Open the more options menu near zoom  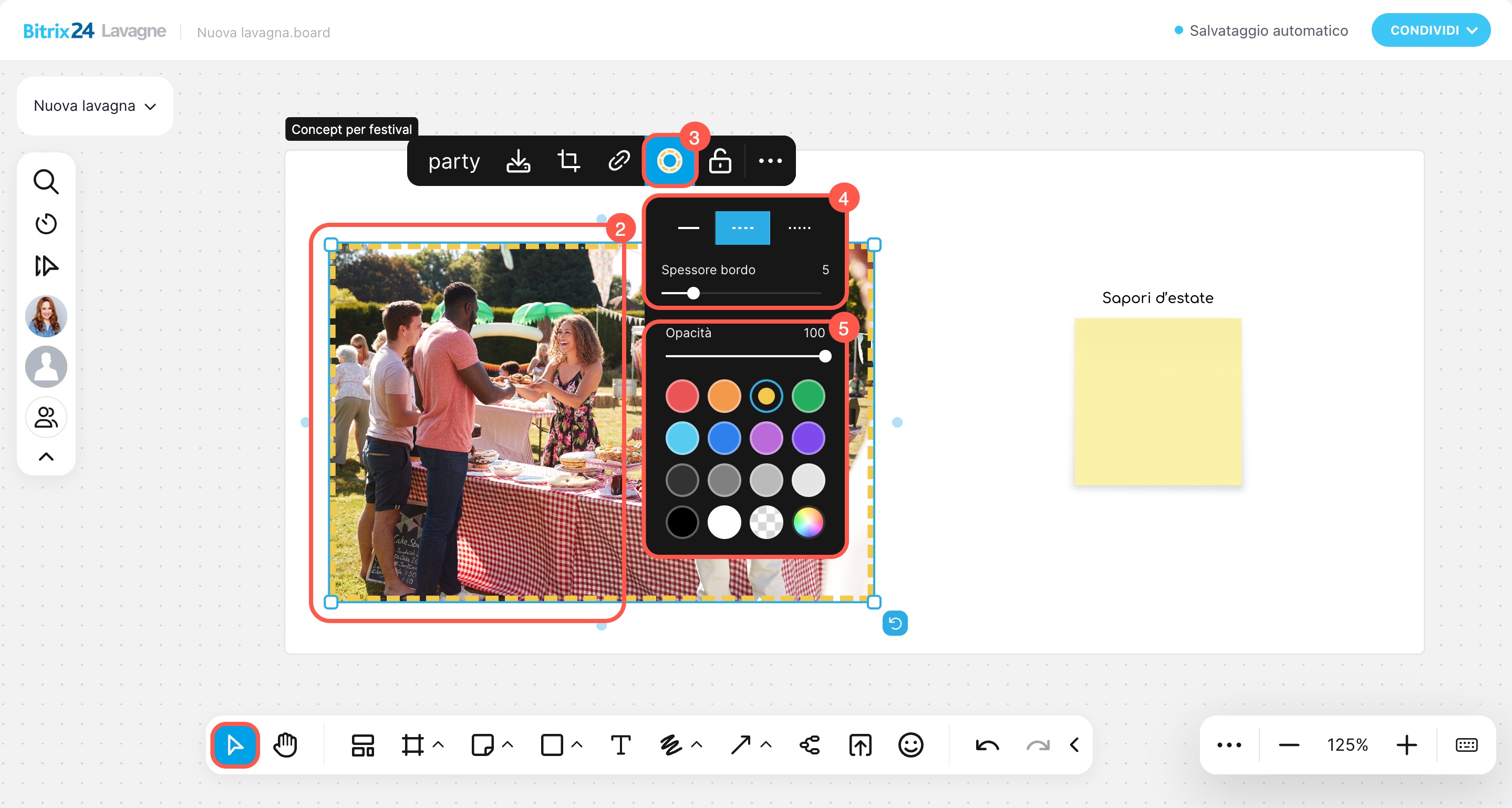coord(1228,745)
